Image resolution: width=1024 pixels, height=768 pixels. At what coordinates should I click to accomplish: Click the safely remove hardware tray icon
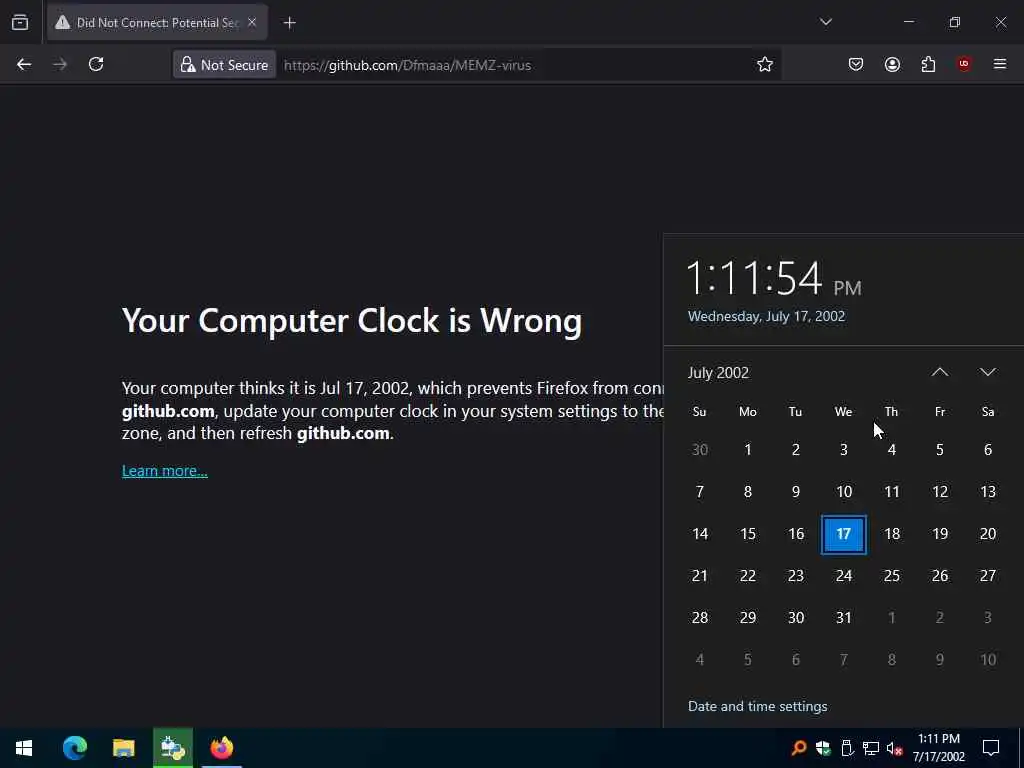847,748
